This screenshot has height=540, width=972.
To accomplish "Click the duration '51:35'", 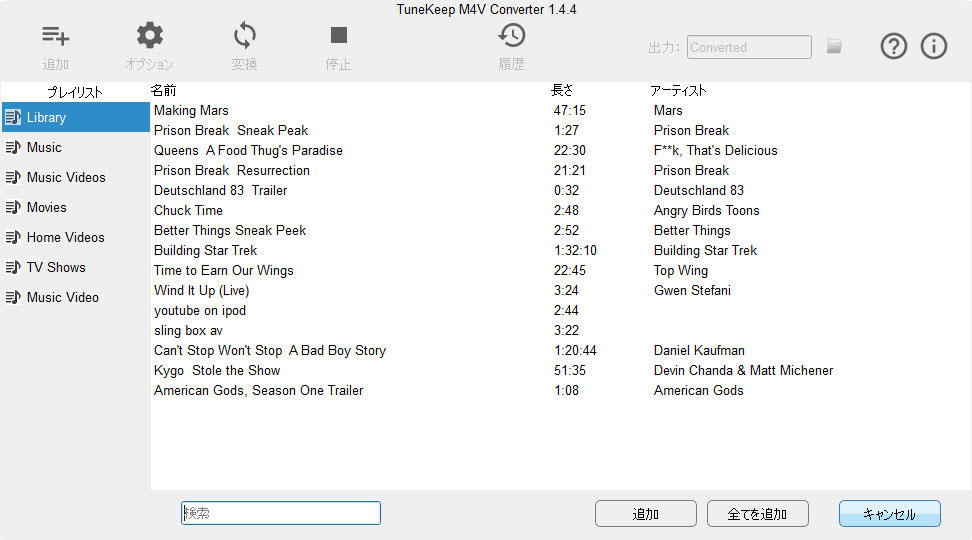I will coord(570,371).
